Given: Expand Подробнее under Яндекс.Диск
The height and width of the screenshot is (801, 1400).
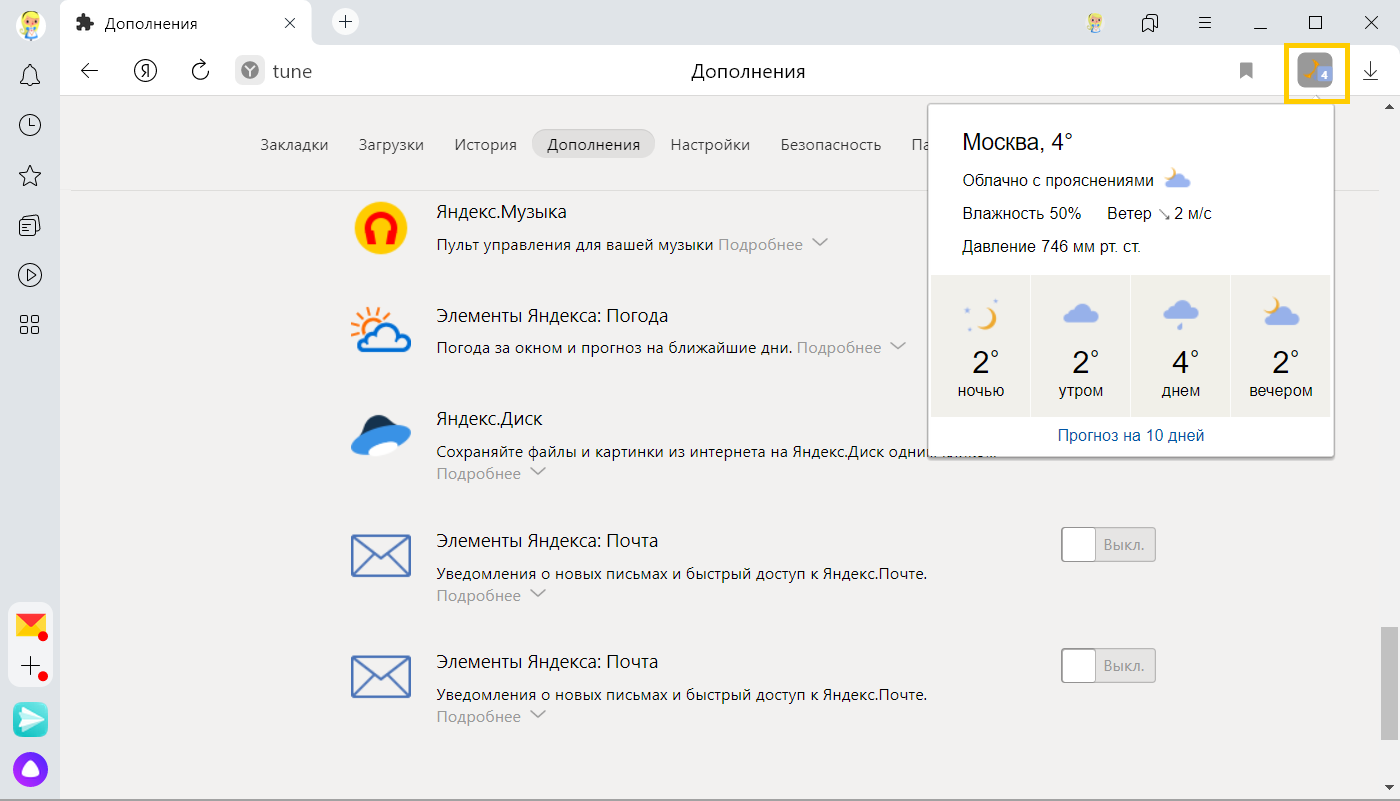Looking at the screenshot, I should [x=491, y=473].
